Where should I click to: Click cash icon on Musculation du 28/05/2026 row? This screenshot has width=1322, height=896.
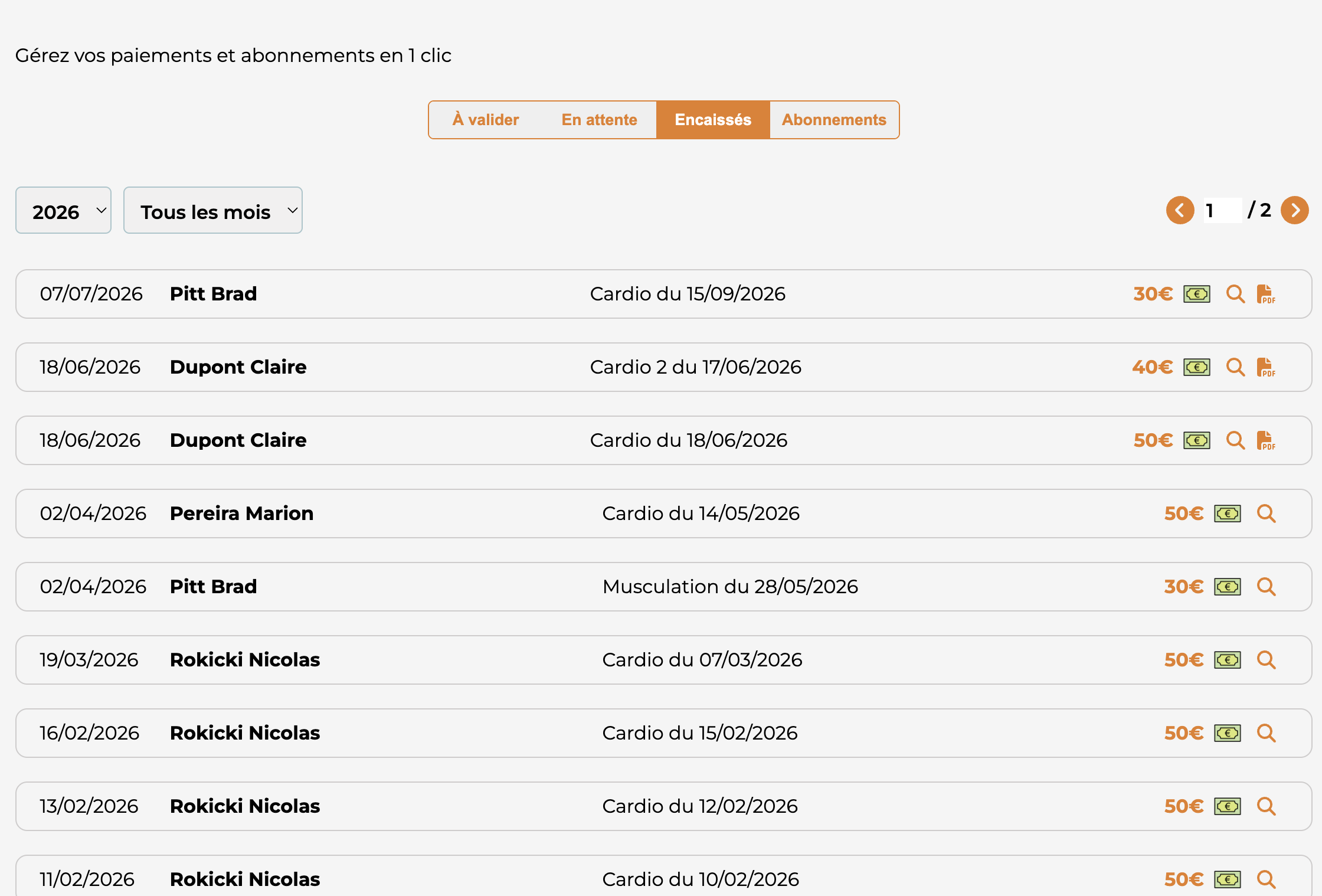[1228, 587]
